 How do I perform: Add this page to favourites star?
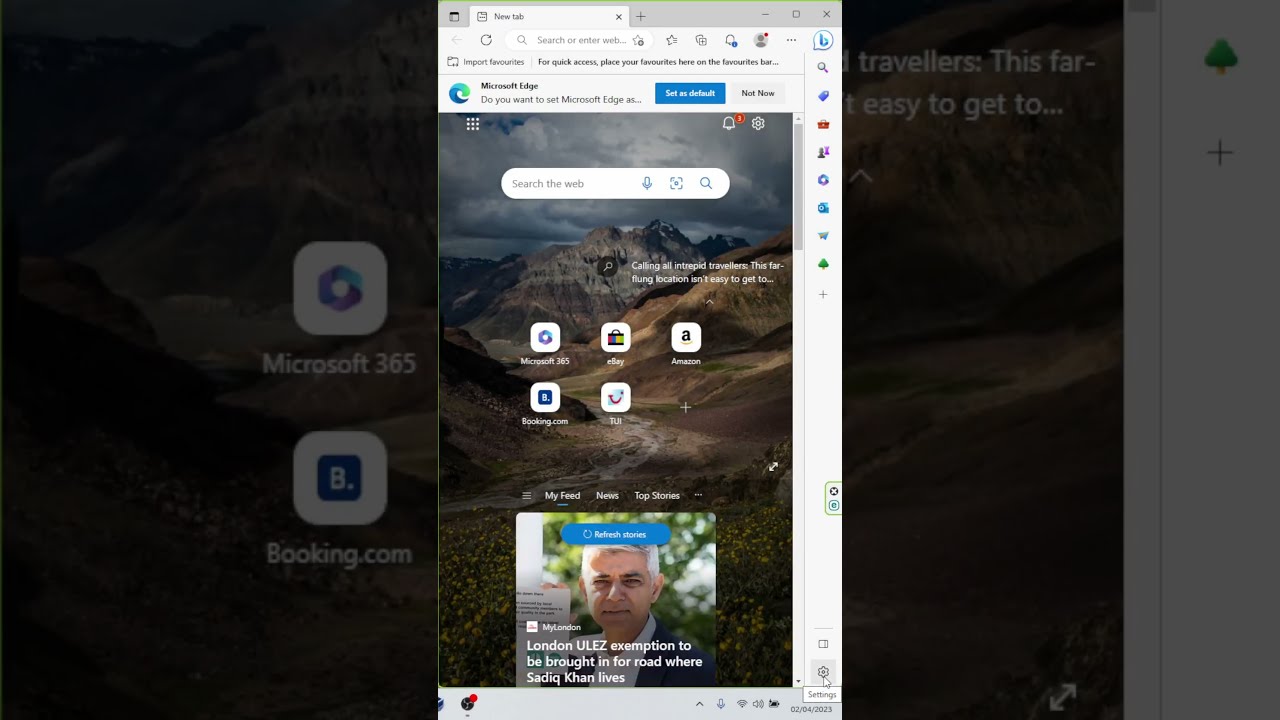pyautogui.click(x=638, y=40)
